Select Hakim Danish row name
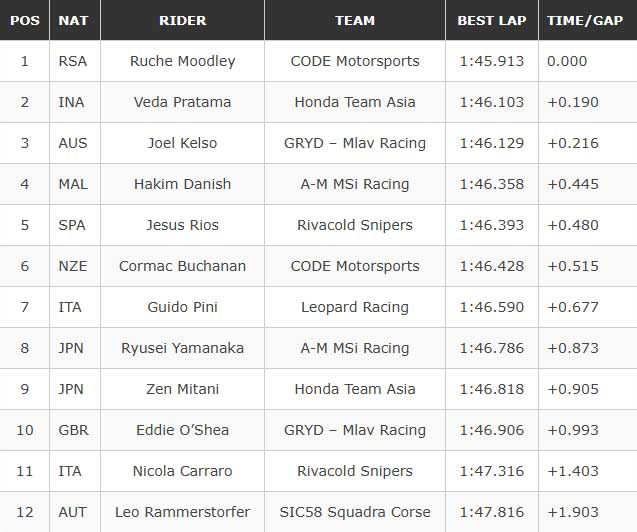Image resolution: width=637 pixels, height=532 pixels. (x=182, y=184)
